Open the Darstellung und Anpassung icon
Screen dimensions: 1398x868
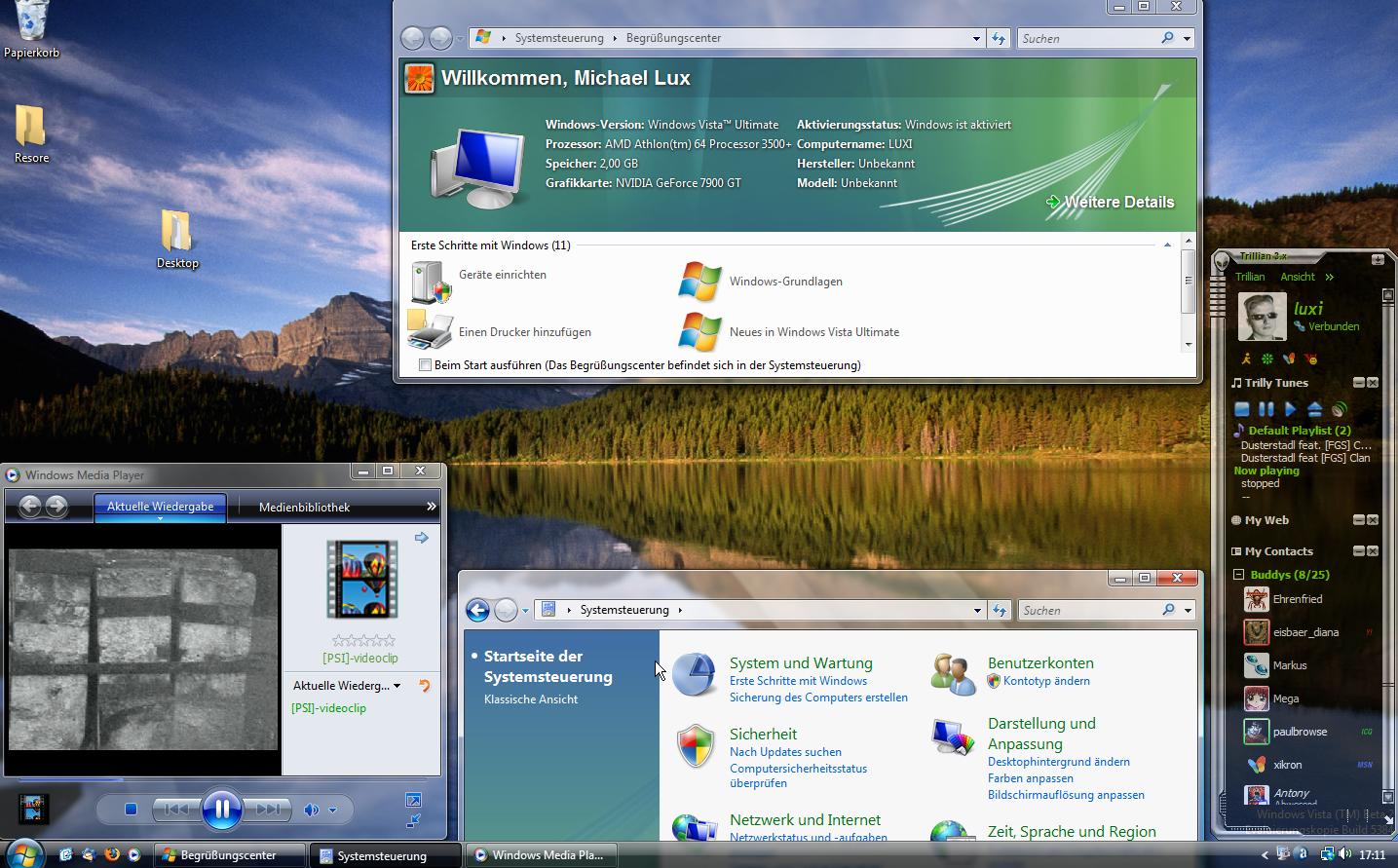(953, 736)
